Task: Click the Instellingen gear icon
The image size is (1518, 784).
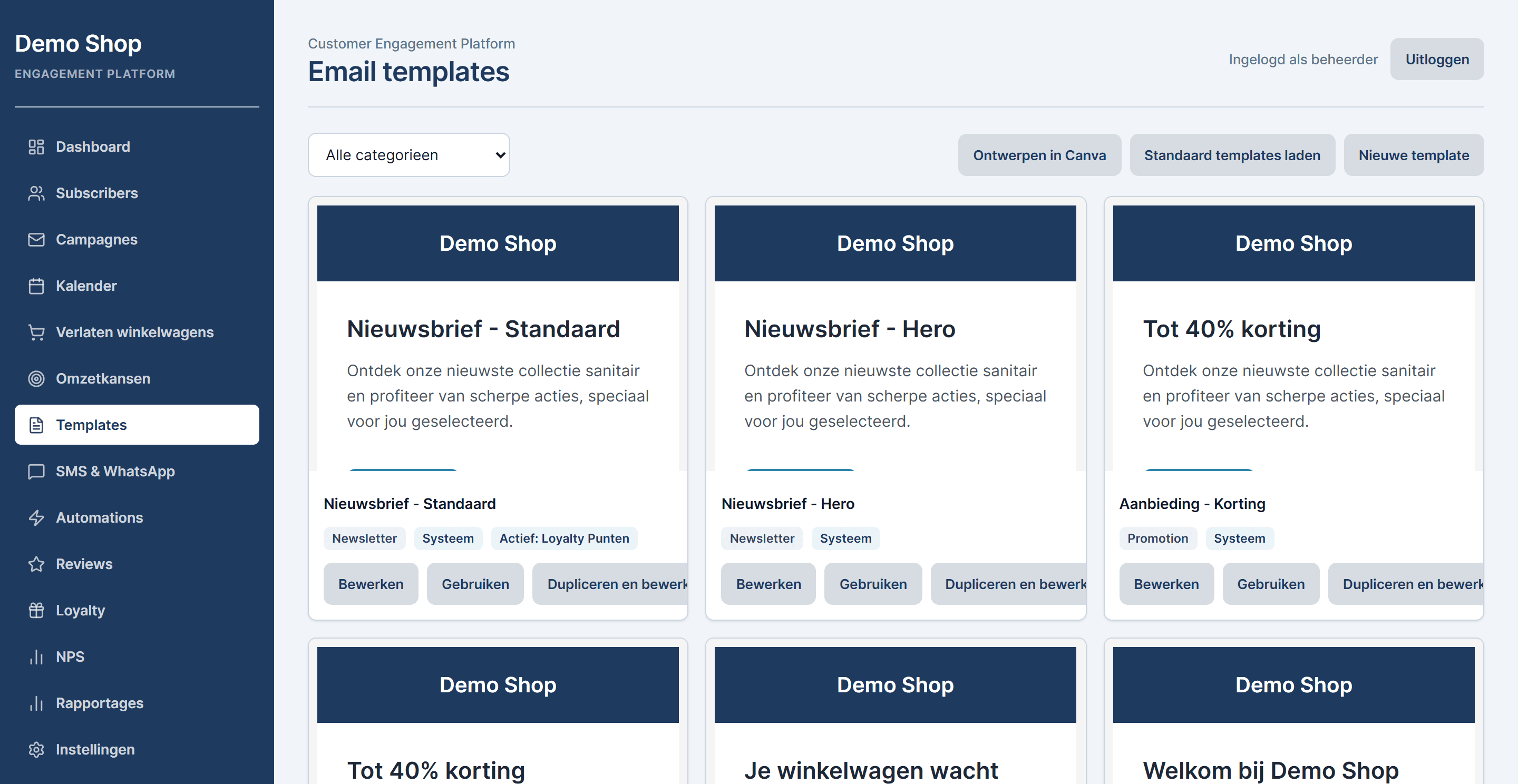Action: tap(36, 749)
